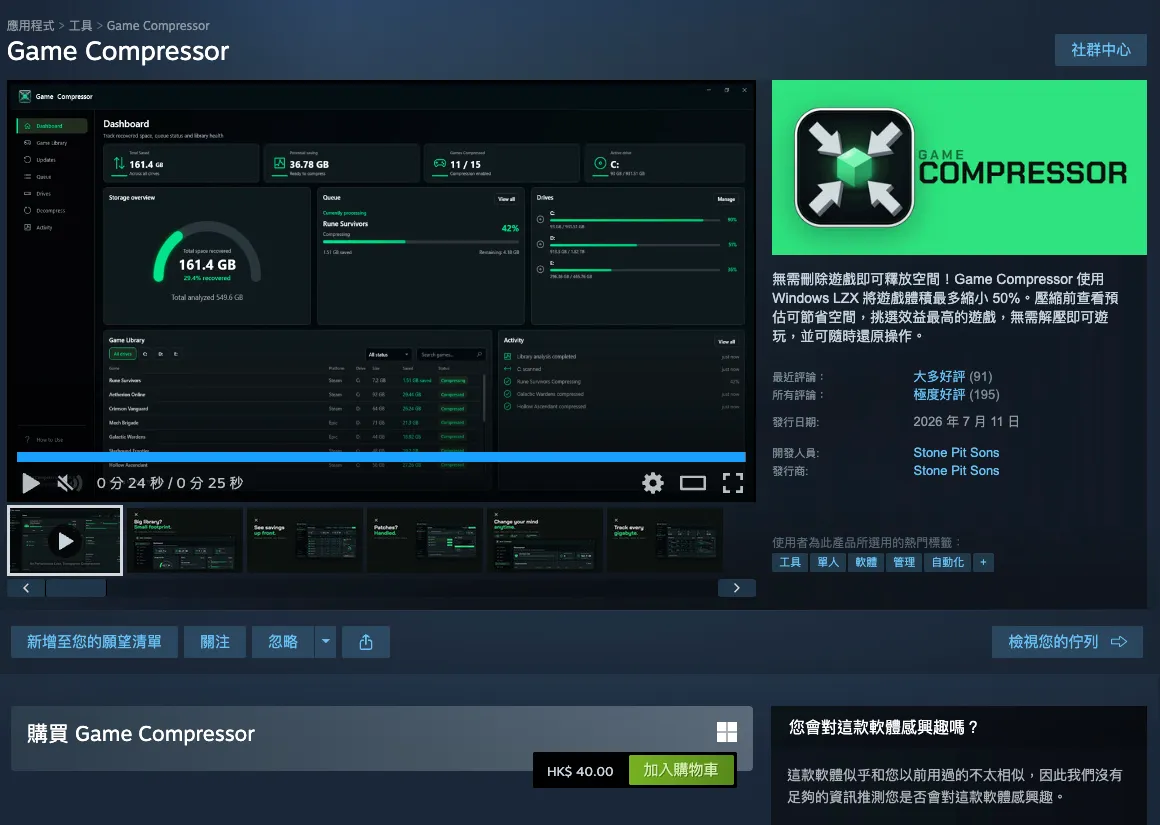Play the trailer video
The image size is (1160, 825).
[x=30, y=483]
